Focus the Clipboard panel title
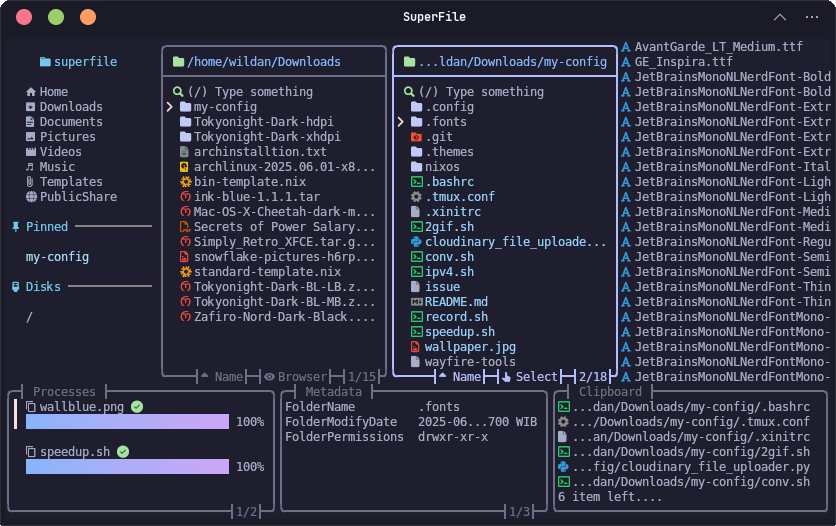 (610, 392)
